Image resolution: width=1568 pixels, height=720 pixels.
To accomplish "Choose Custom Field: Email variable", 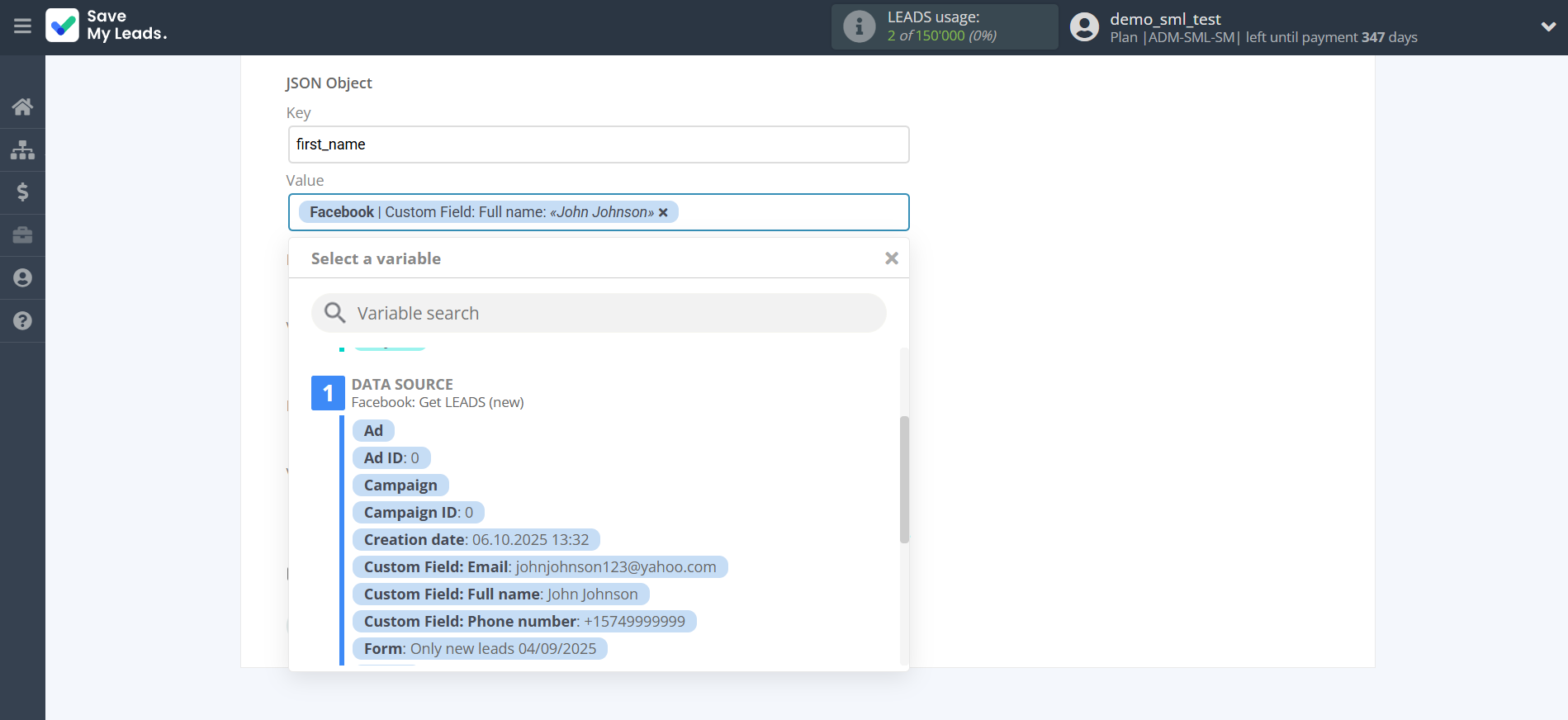I will tap(539, 567).
